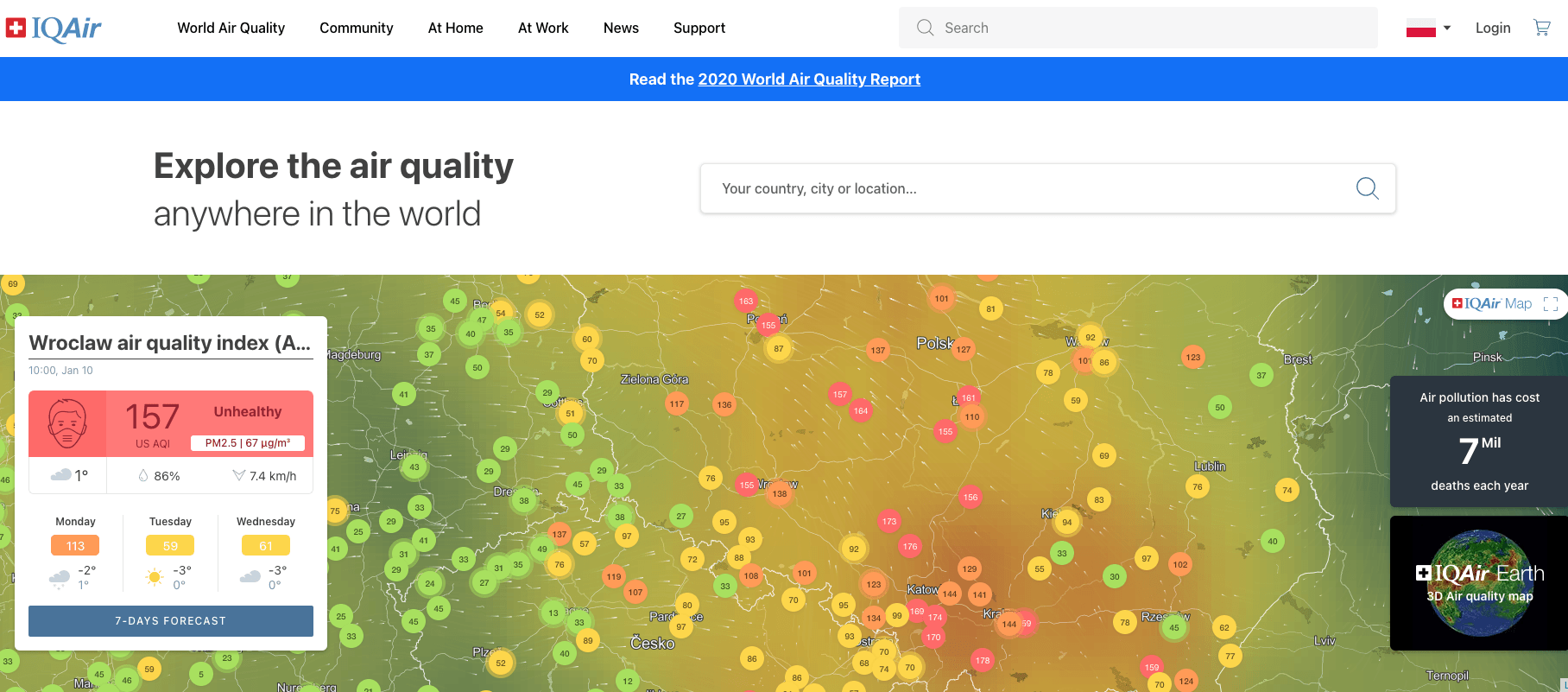Click the wind speed arrow icon
This screenshot has width=1568, height=692.
[x=239, y=476]
